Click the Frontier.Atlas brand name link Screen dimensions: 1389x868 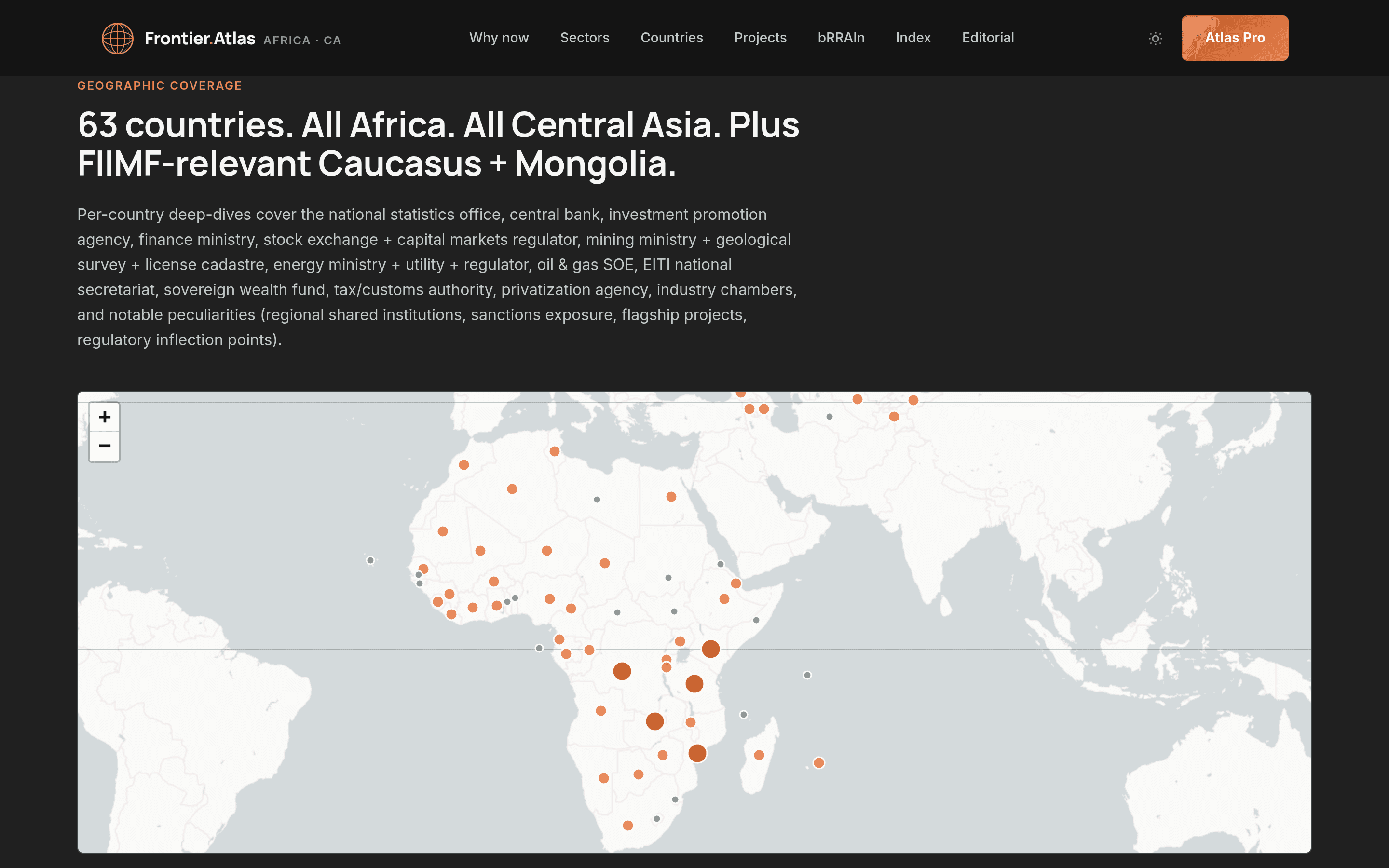coord(200,39)
